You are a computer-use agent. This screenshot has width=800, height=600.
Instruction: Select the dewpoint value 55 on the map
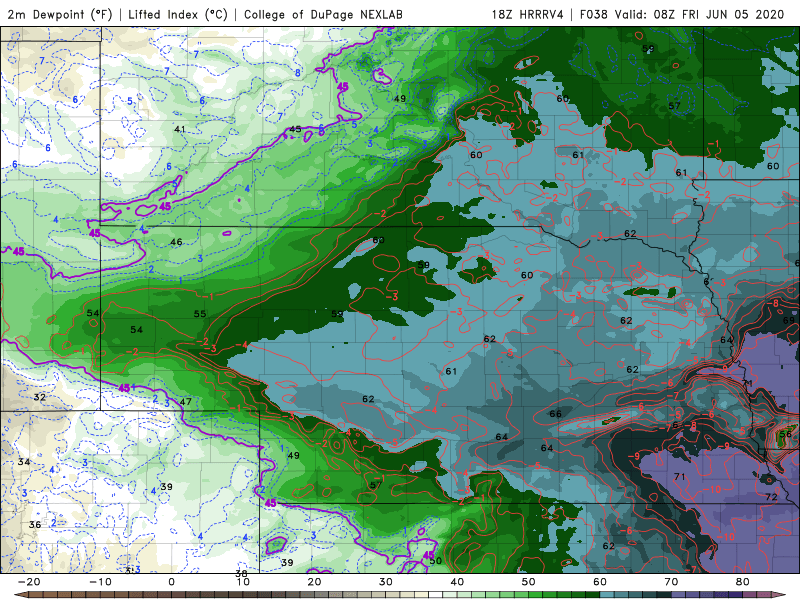click(200, 314)
